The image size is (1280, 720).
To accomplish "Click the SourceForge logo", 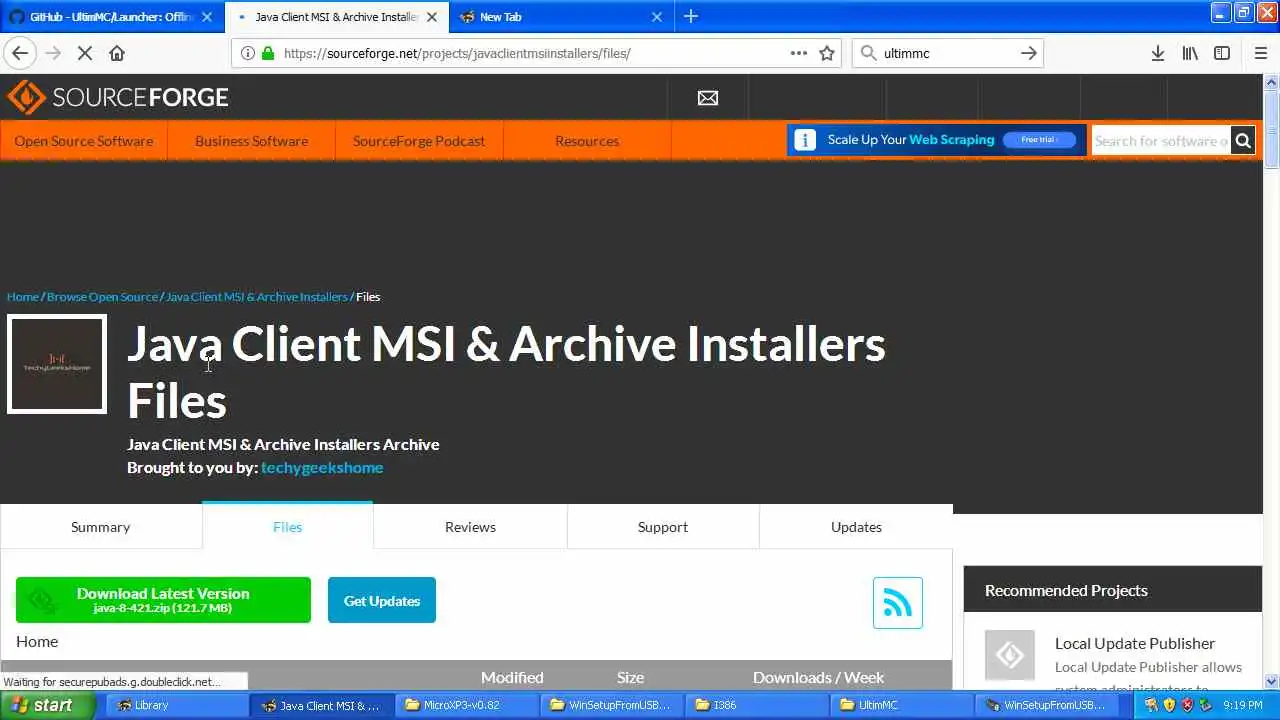I will (x=118, y=97).
